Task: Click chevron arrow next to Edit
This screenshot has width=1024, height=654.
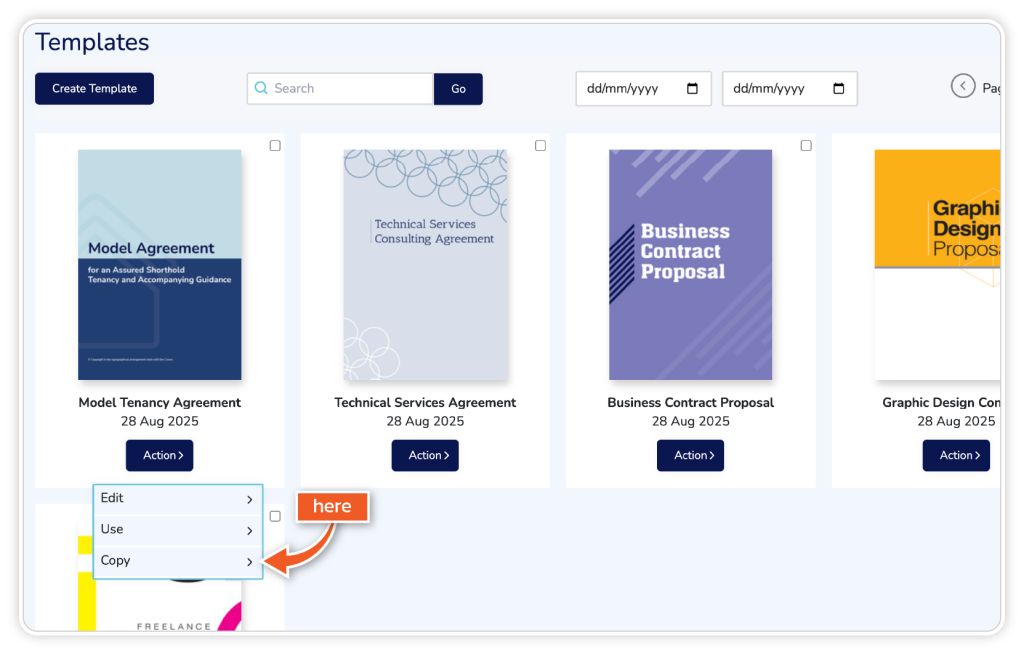Action: tap(249, 499)
